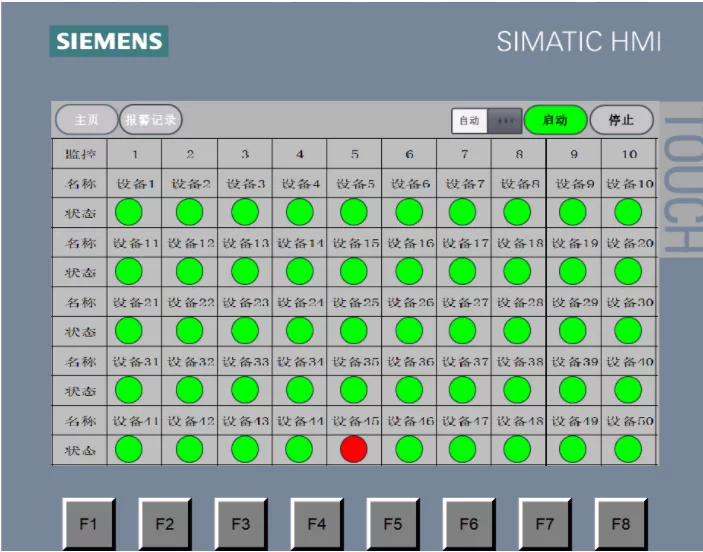Open the 主页 home page
The image size is (703, 552).
tap(87, 120)
